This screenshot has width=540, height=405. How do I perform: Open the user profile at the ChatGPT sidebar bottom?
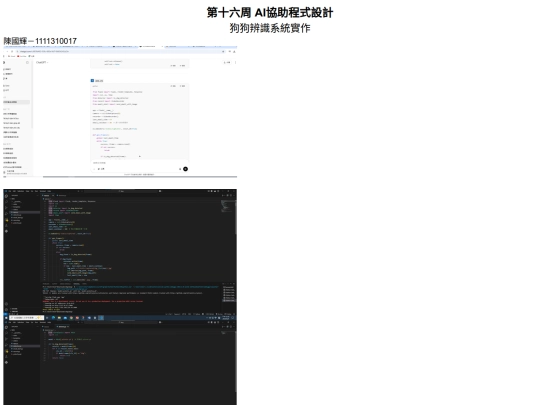(15, 172)
